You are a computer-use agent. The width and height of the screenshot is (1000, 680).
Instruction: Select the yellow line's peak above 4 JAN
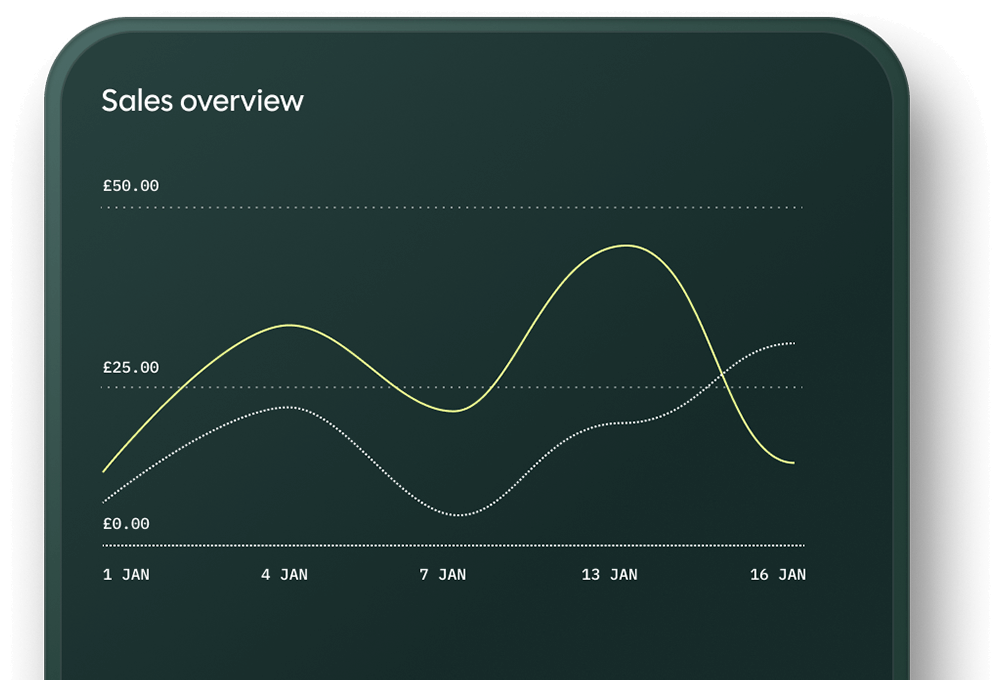pyautogui.click(x=290, y=325)
